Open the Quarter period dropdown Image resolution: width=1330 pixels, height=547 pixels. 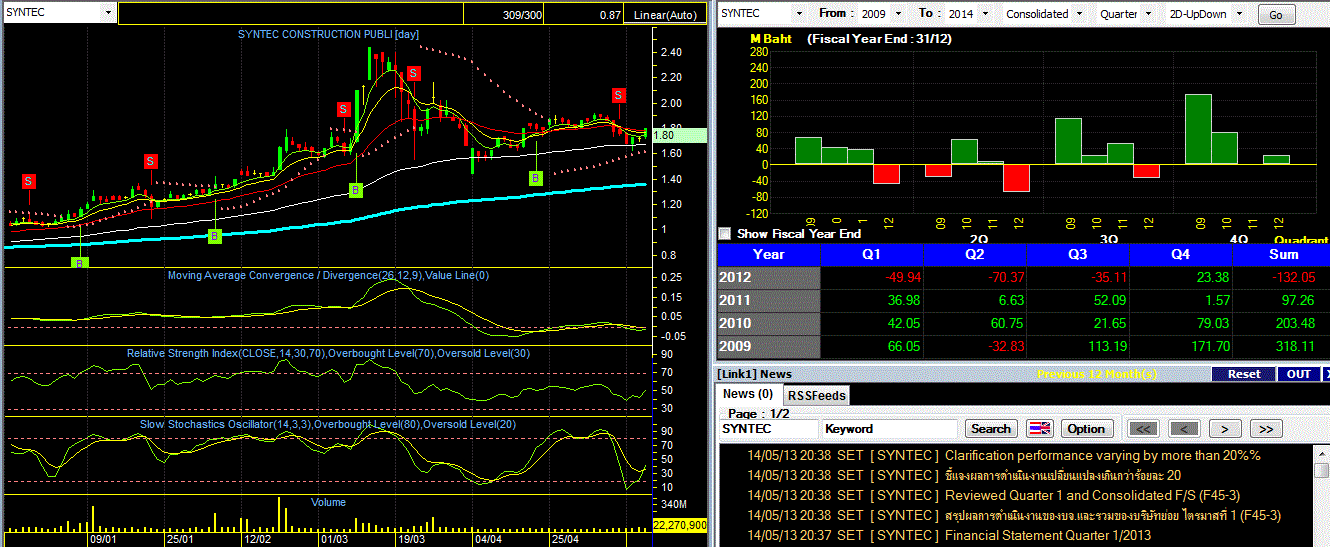click(1150, 14)
